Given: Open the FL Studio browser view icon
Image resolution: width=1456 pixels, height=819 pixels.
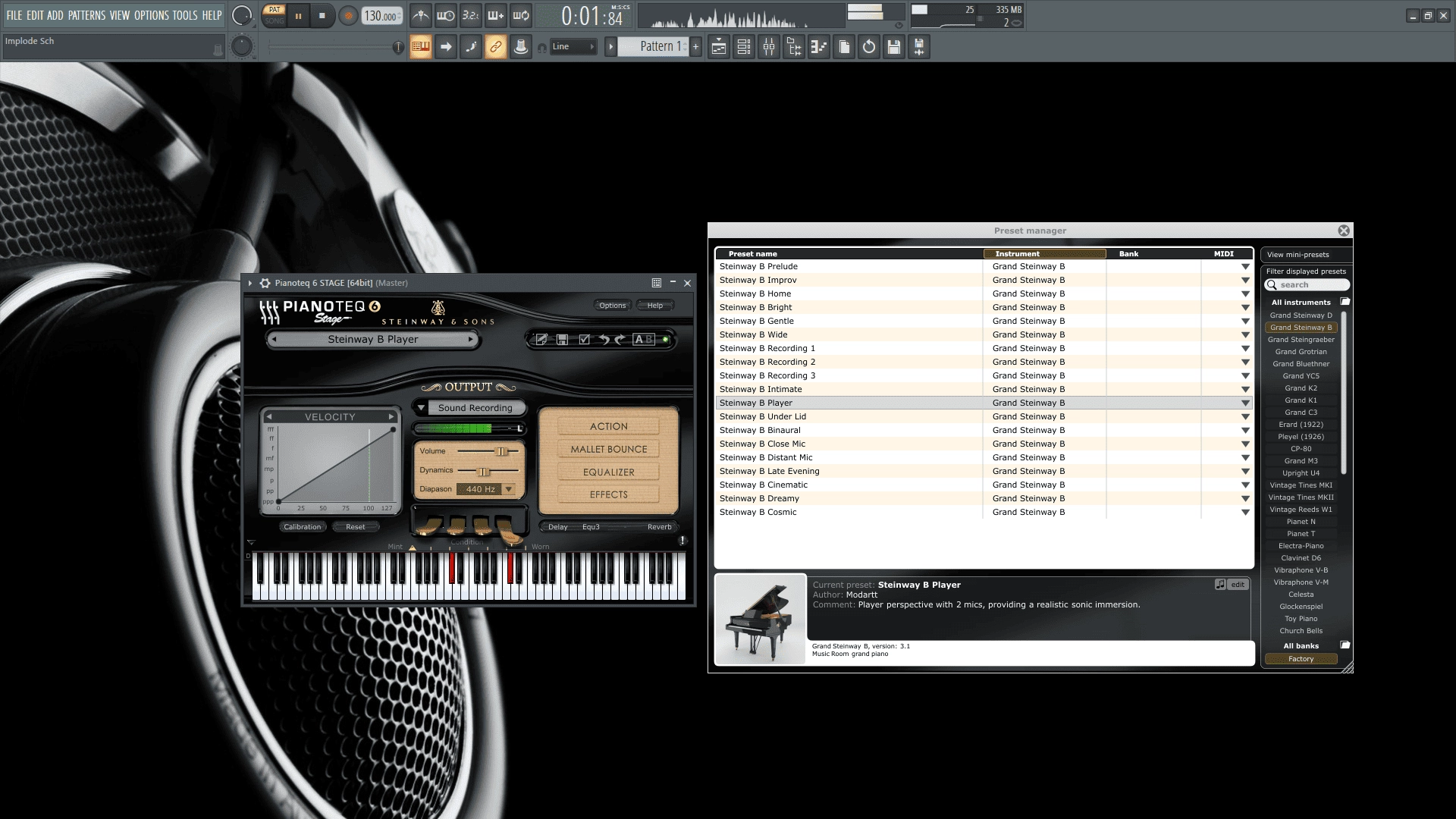Looking at the screenshot, I should [793, 47].
